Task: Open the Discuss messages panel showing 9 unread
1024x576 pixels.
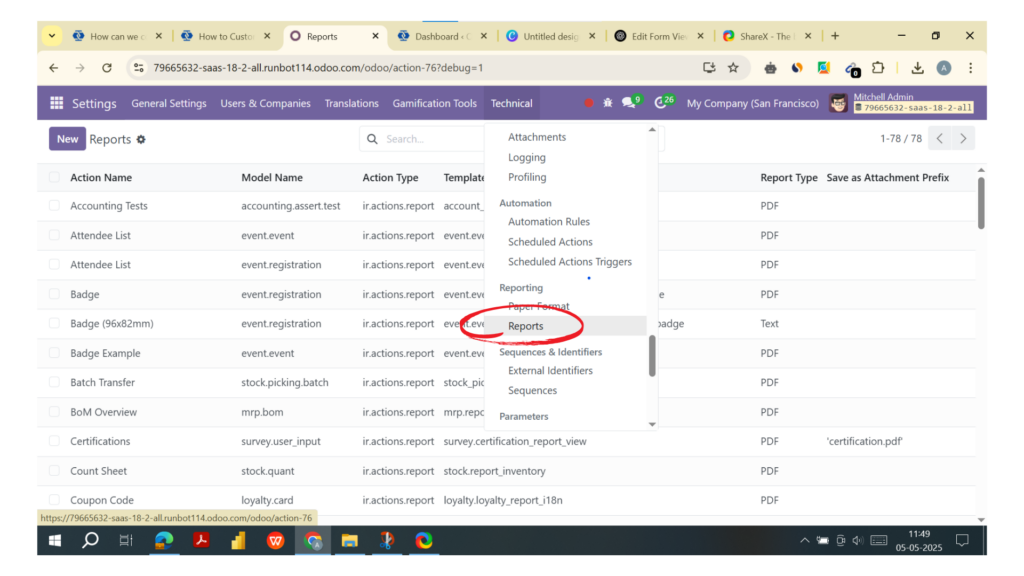Action: tap(629, 102)
